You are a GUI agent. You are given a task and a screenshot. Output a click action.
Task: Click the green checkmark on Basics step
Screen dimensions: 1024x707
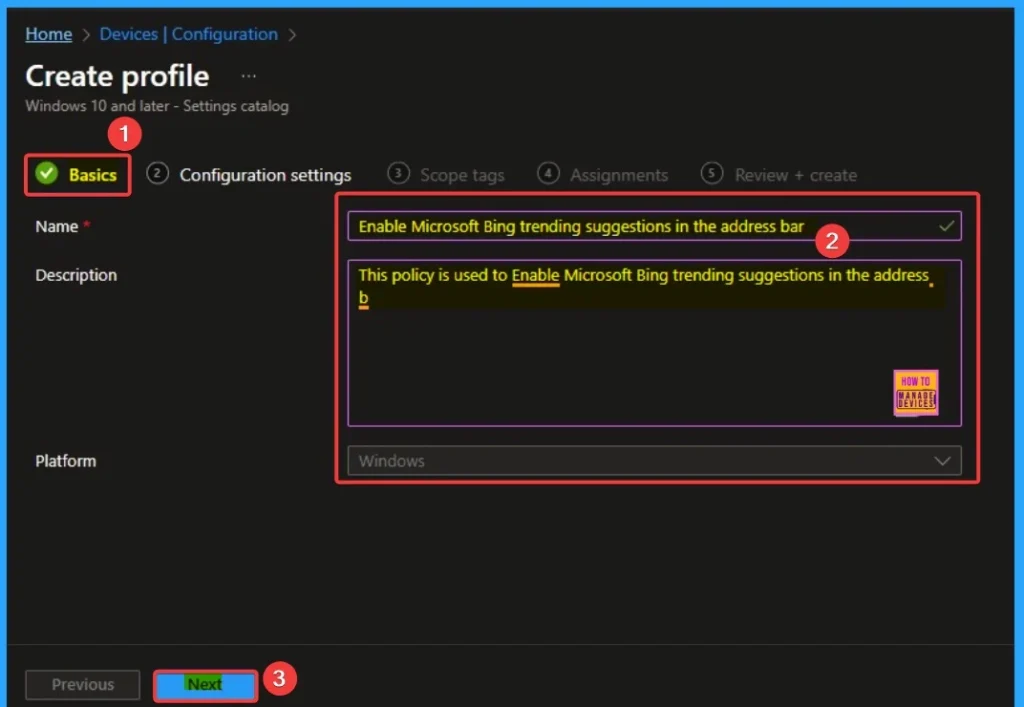point(46,173)
